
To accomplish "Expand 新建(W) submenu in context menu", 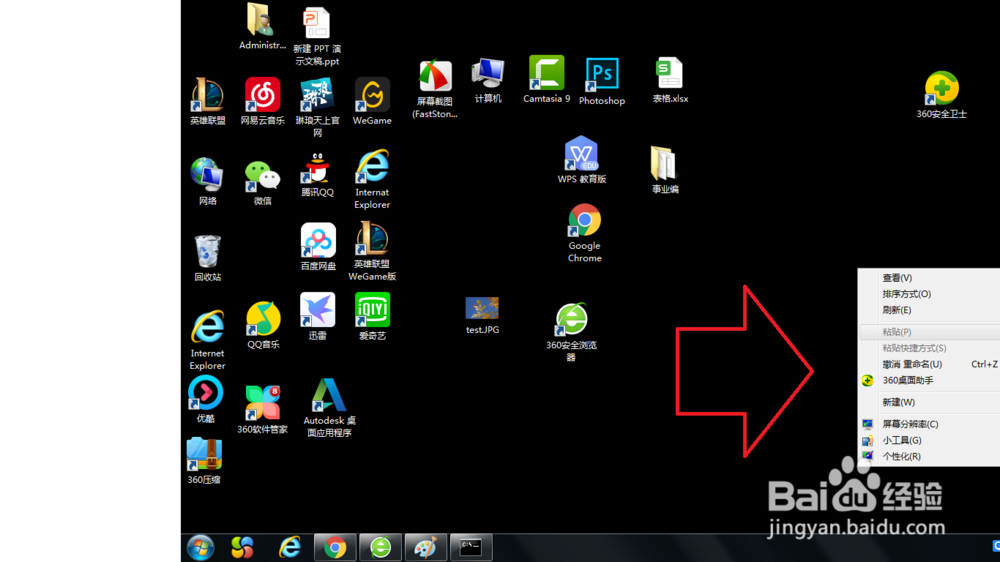I will pos(929,402).
